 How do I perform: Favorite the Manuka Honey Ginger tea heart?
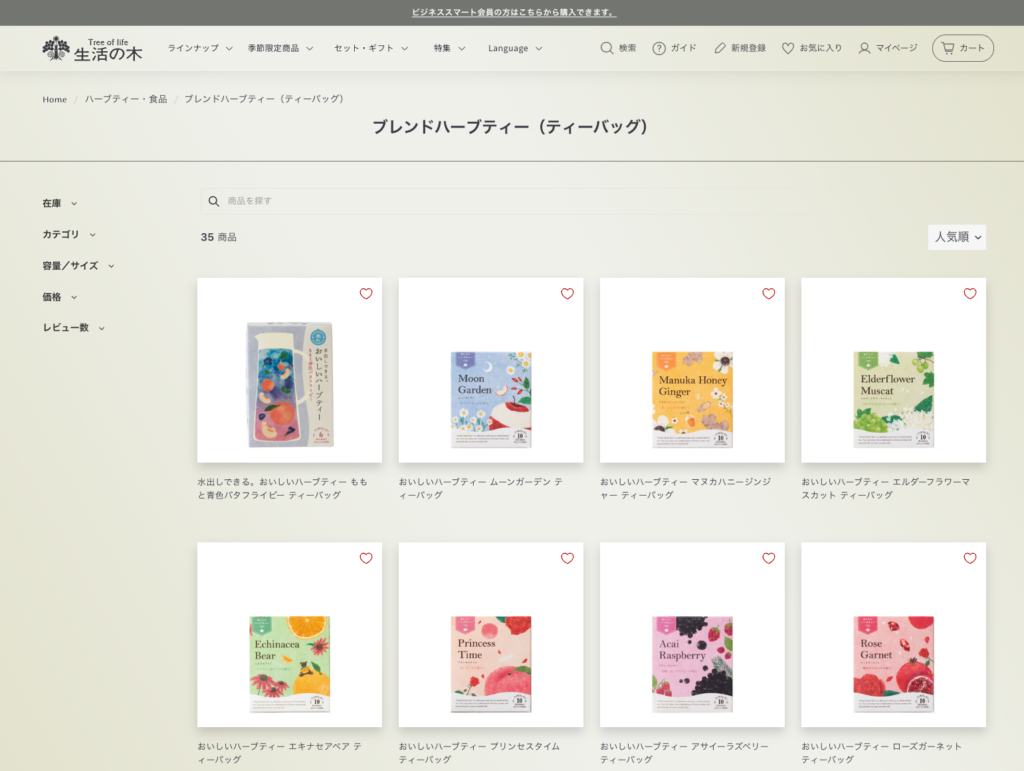pyautogui.click(x=769, y=294)
